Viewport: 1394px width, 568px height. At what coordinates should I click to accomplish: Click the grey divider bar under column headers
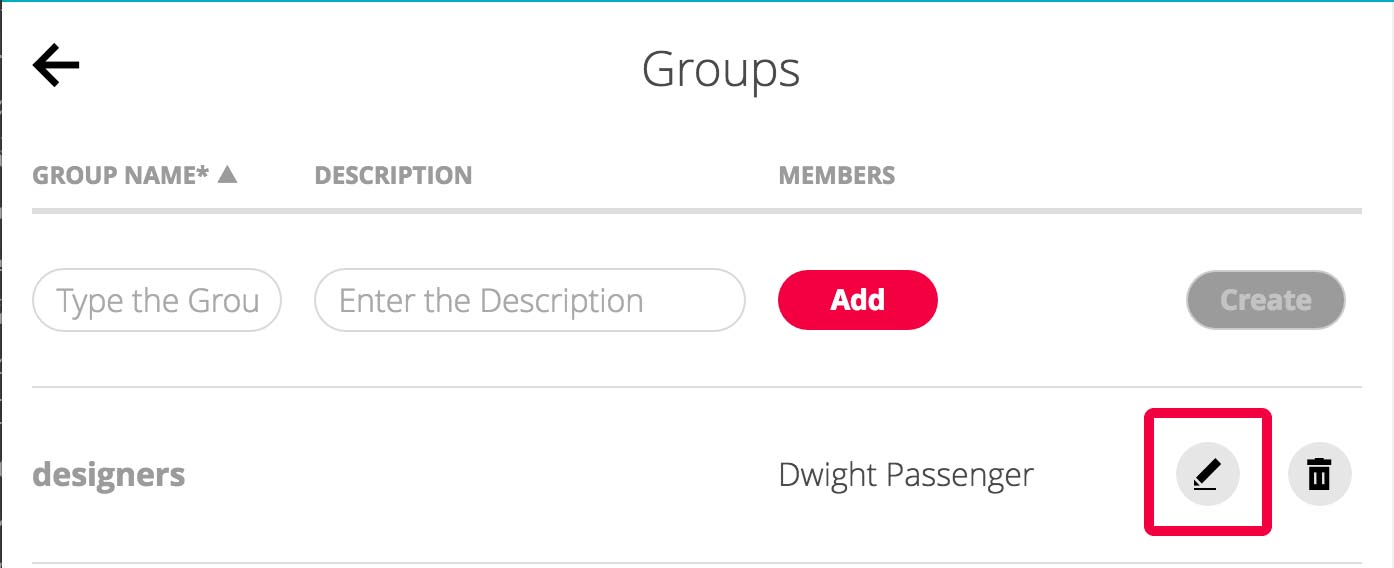[697, 211]
